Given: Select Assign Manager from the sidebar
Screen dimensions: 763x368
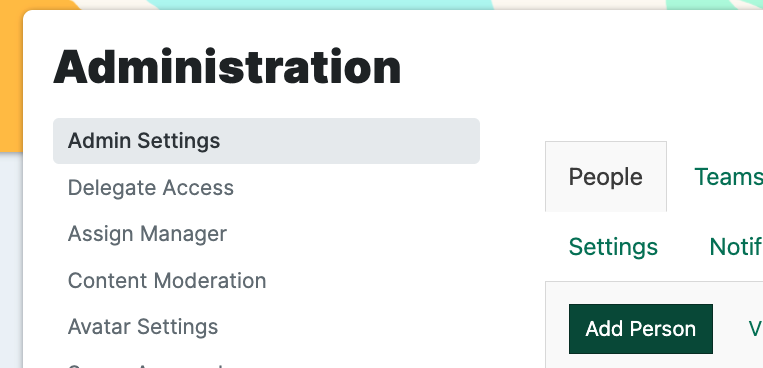Looking at the screenshot, I should point(147,234).
